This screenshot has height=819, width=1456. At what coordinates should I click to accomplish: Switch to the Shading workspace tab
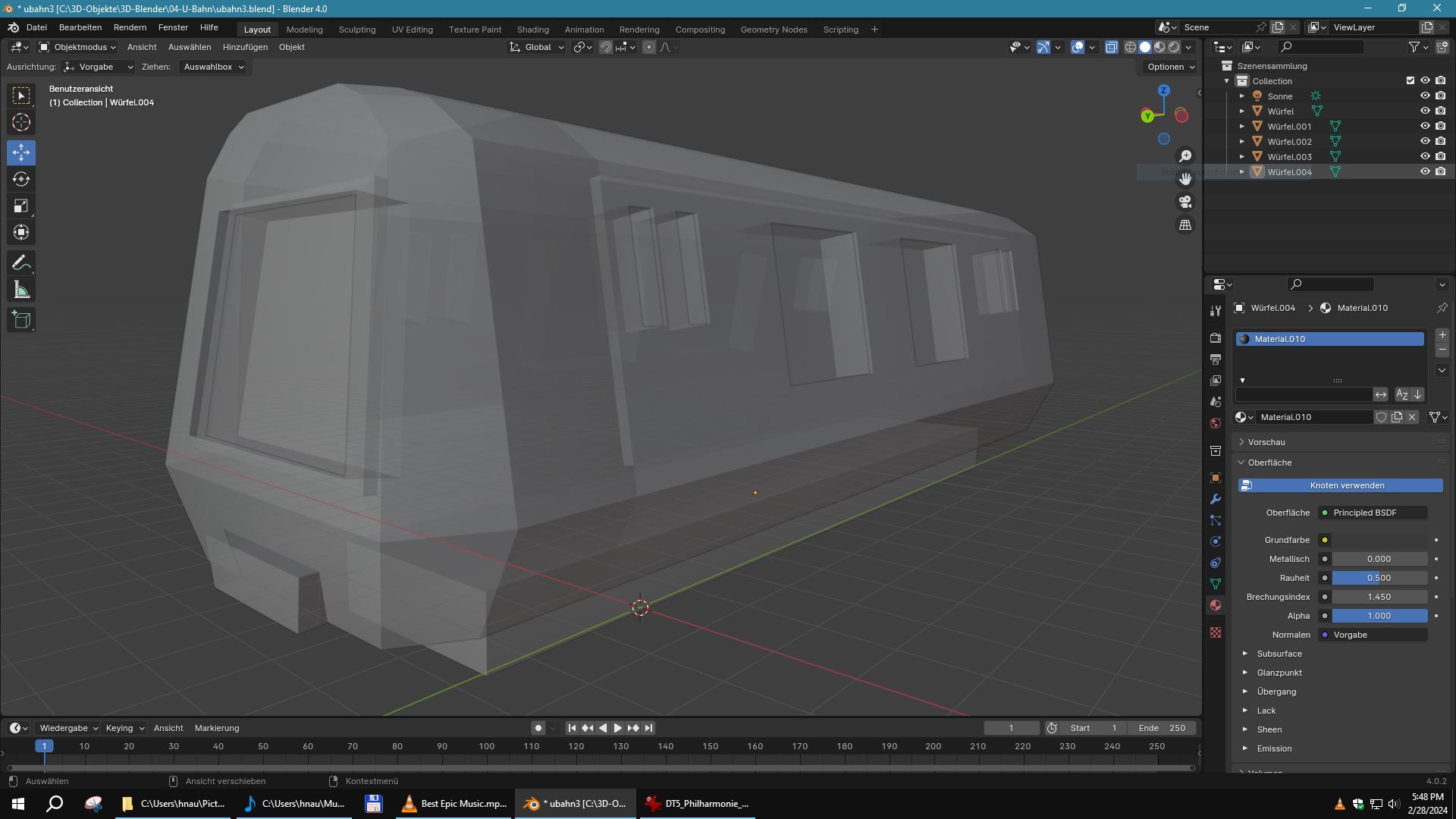tap(533, 30)
